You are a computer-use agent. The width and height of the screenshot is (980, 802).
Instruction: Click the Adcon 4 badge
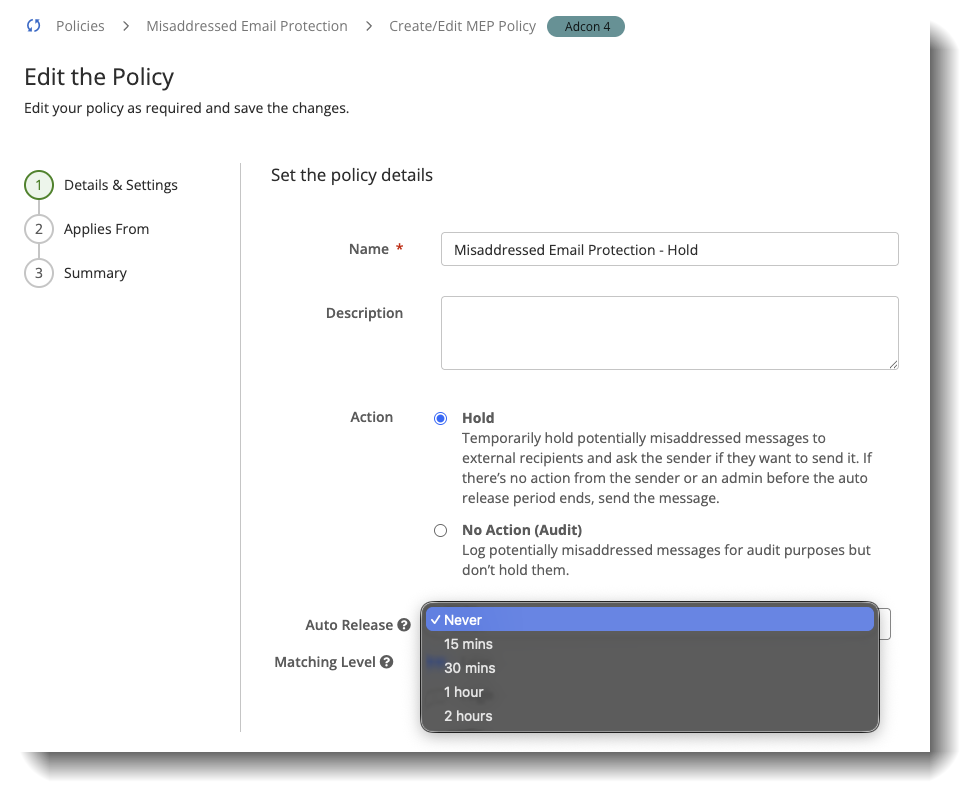pos(586,26)
